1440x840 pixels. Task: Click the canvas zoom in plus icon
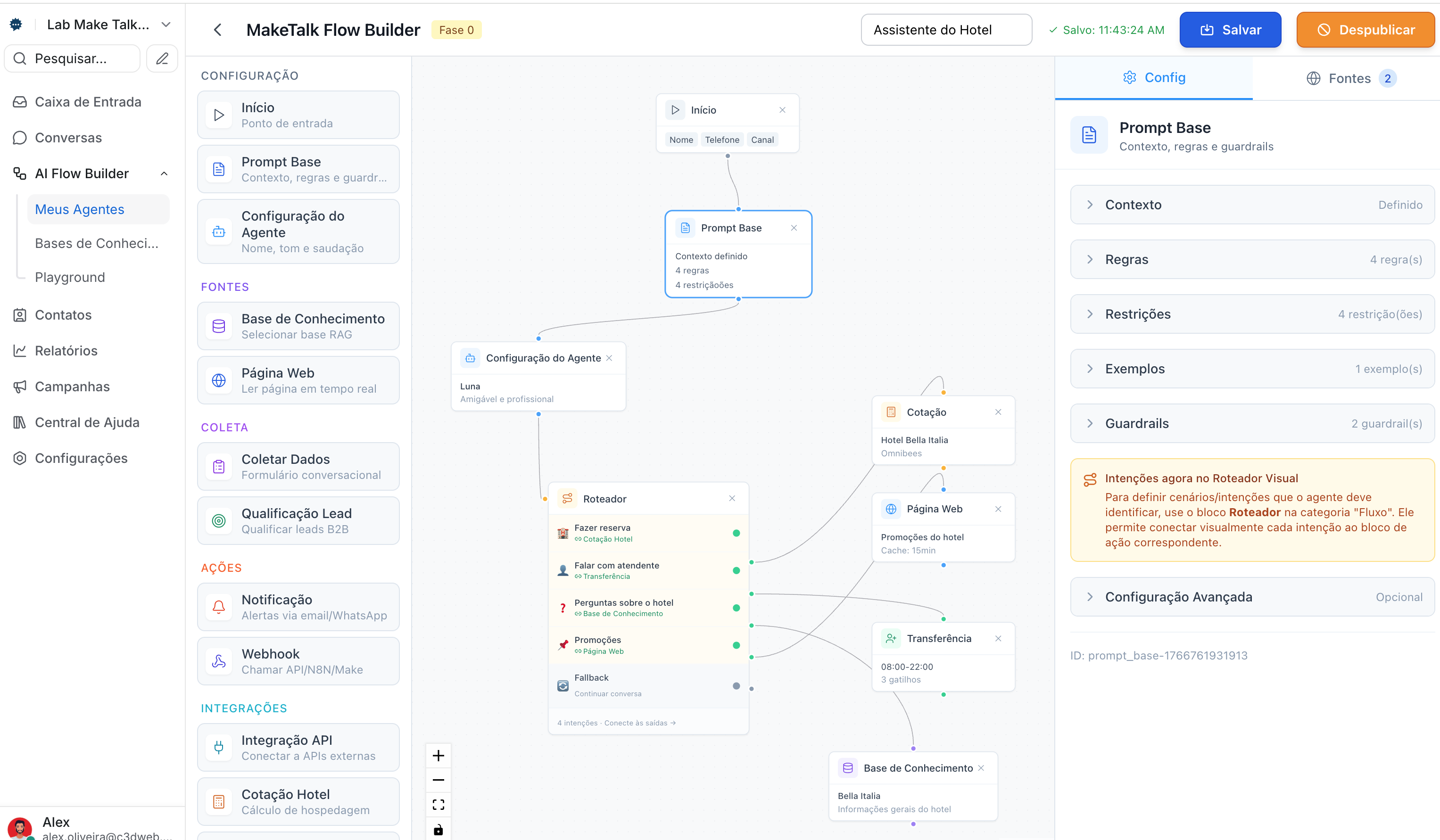pyautogui.click(x=439, y=756)
